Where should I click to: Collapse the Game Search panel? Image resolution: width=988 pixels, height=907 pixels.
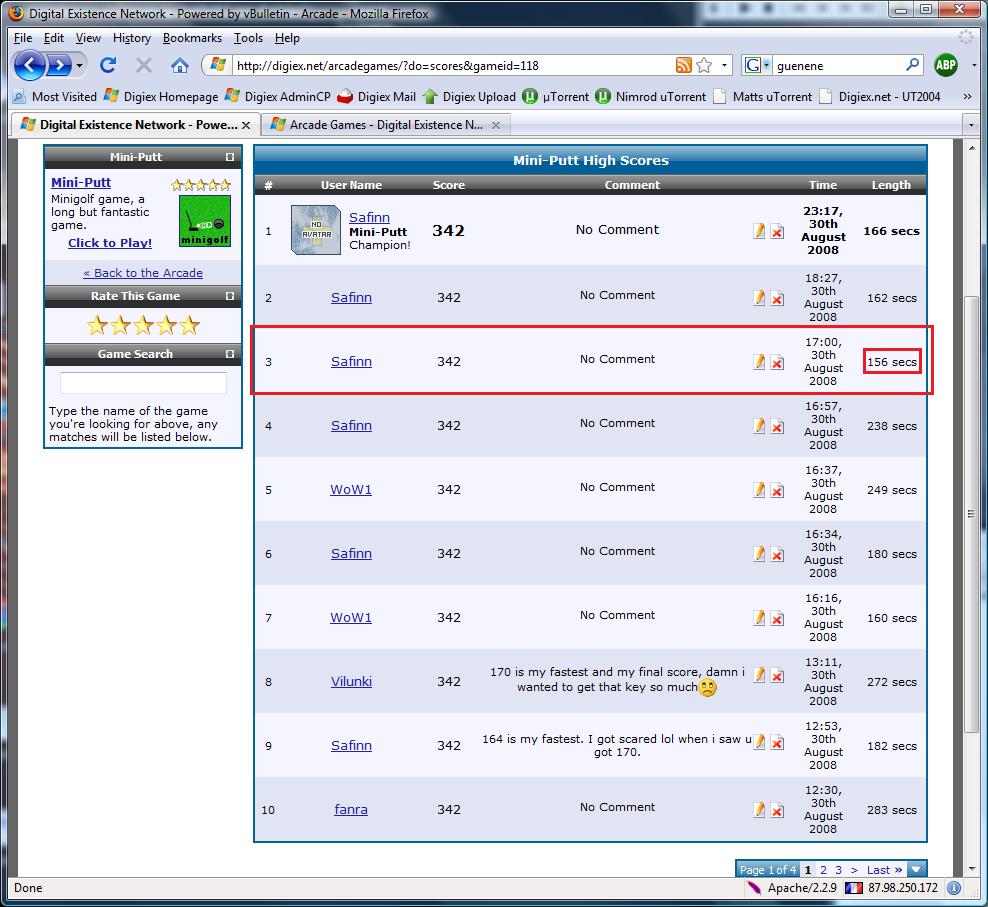pyautogui.click(x=230, y=354)
